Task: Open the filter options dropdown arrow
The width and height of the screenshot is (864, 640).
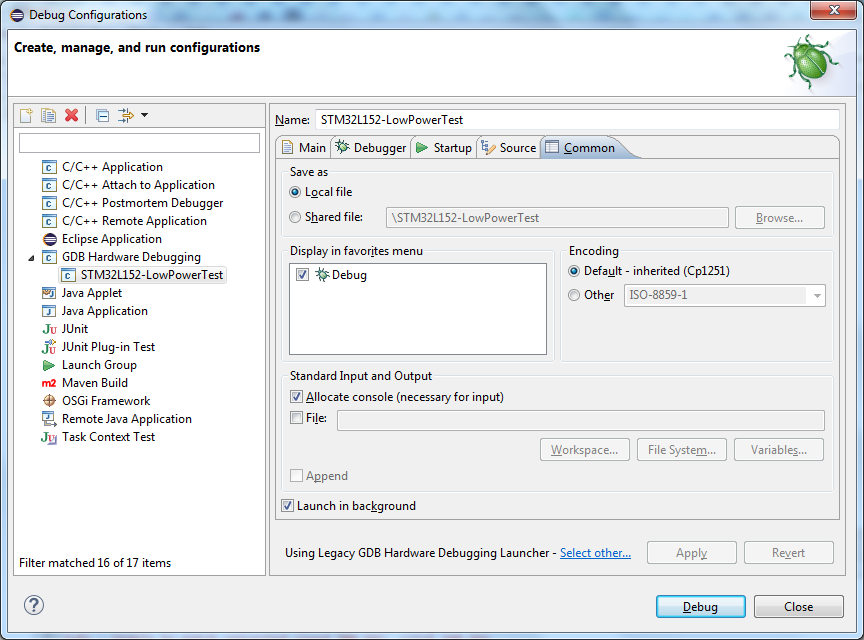Action: click(x=144, y=115)
